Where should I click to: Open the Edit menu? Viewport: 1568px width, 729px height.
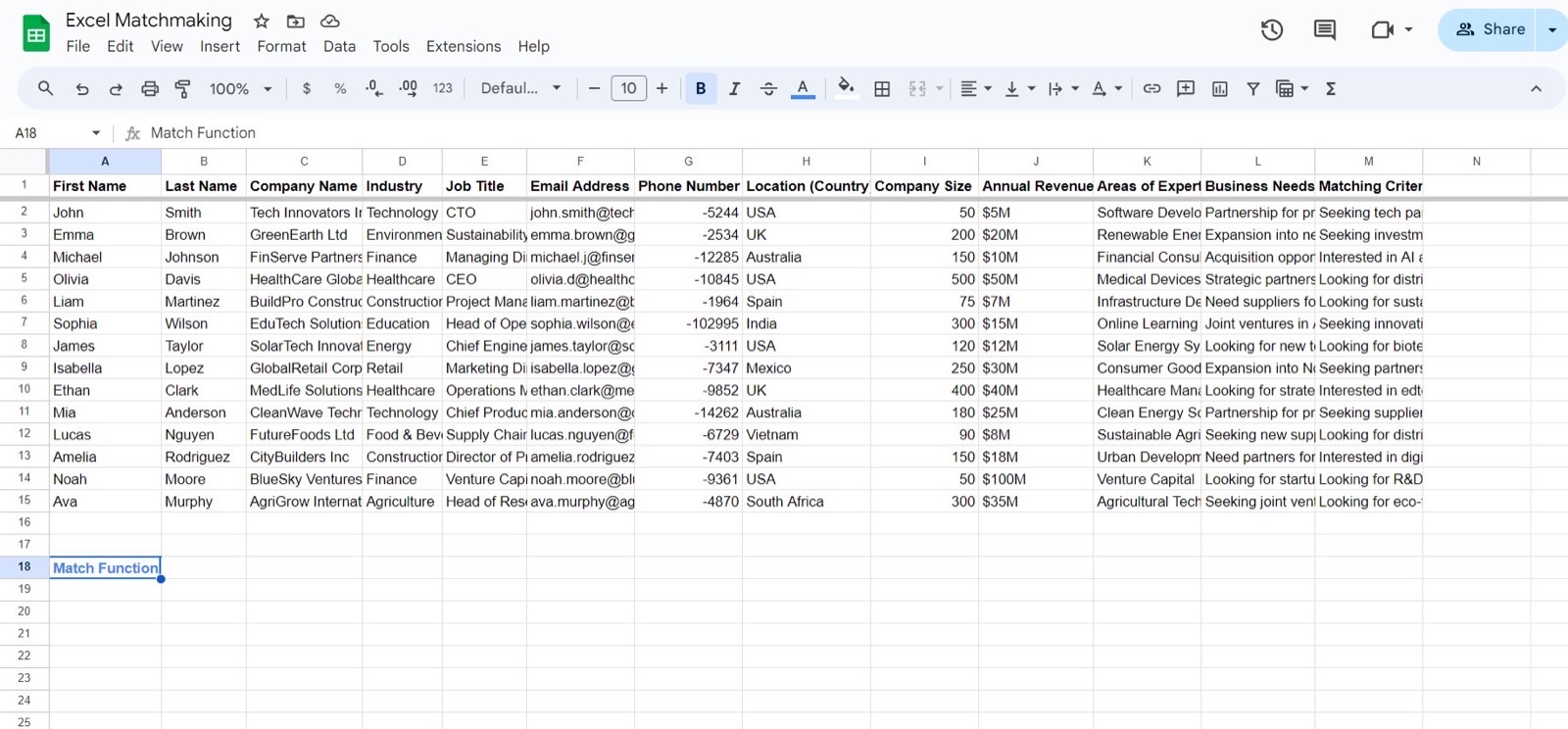pyautogui.click(x=121, y=46)
